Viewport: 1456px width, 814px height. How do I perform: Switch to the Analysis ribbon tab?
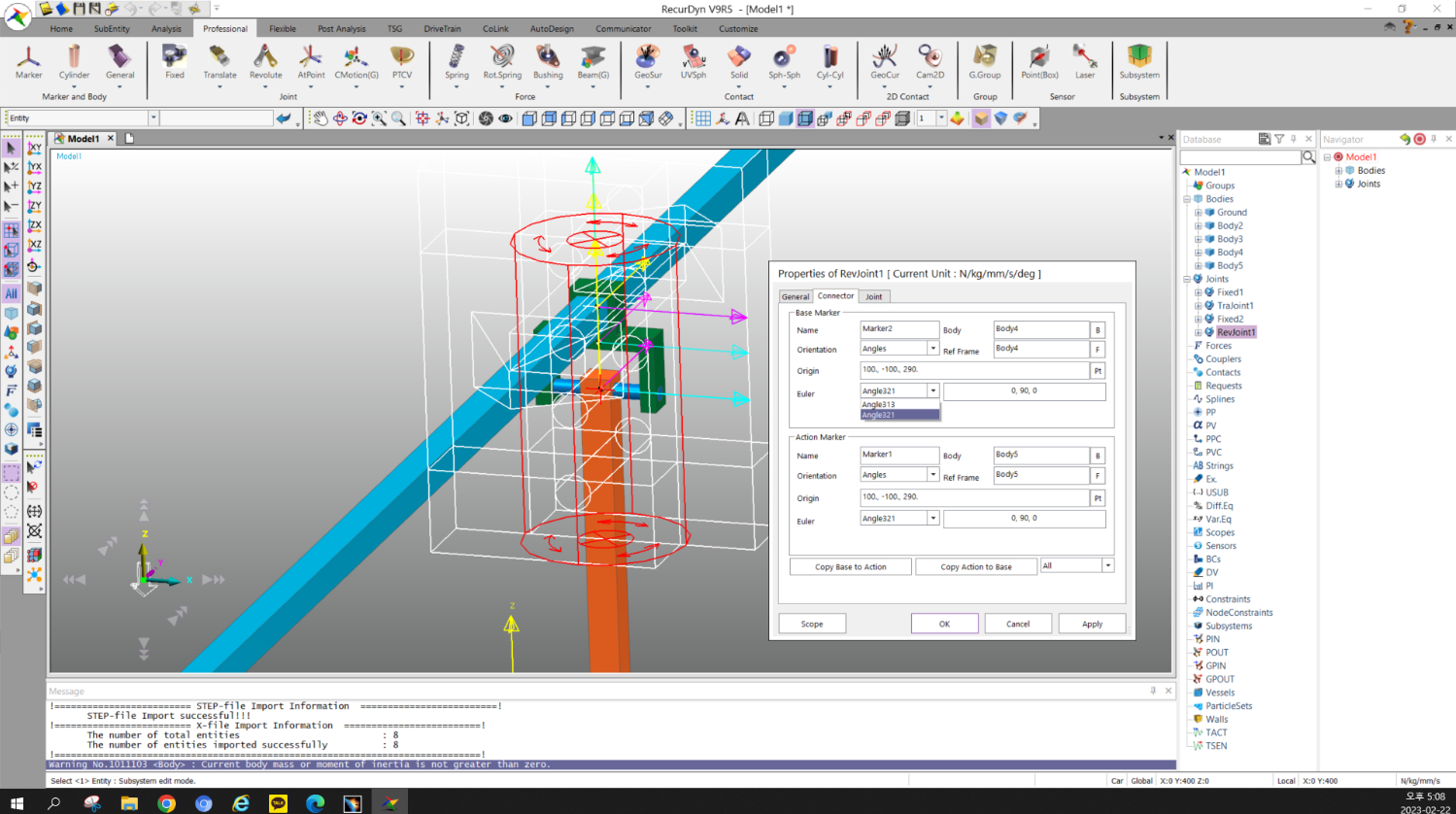coord(166,29)
